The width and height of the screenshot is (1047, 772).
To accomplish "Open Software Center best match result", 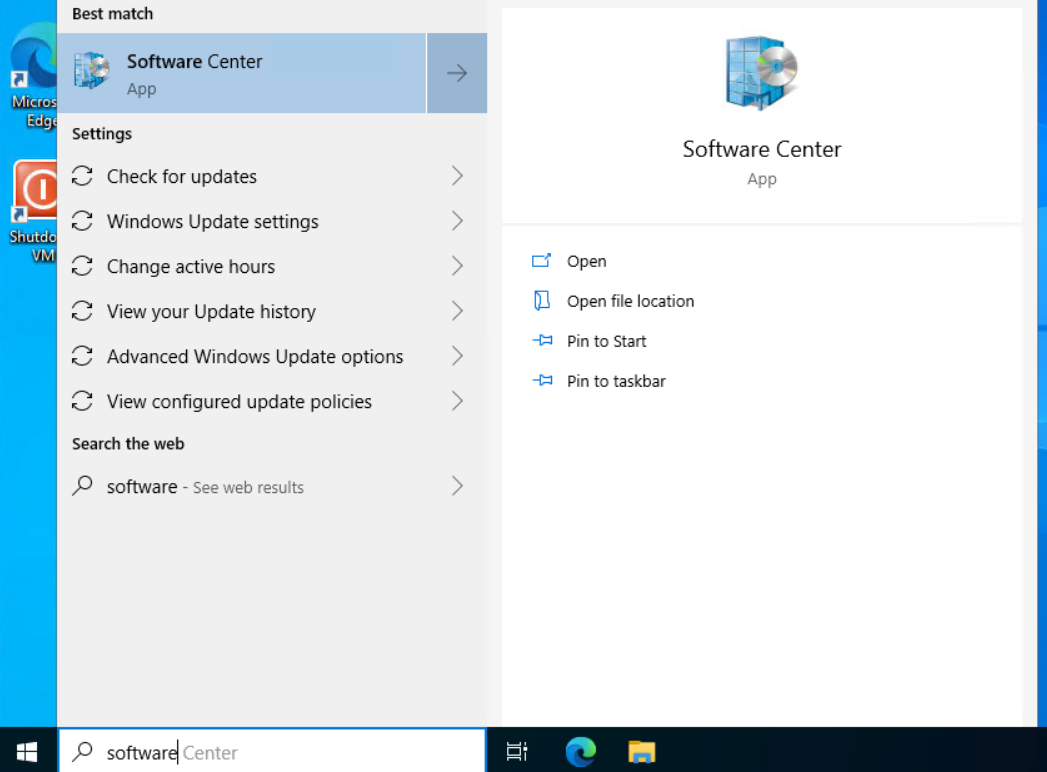I will coord(242,73).
